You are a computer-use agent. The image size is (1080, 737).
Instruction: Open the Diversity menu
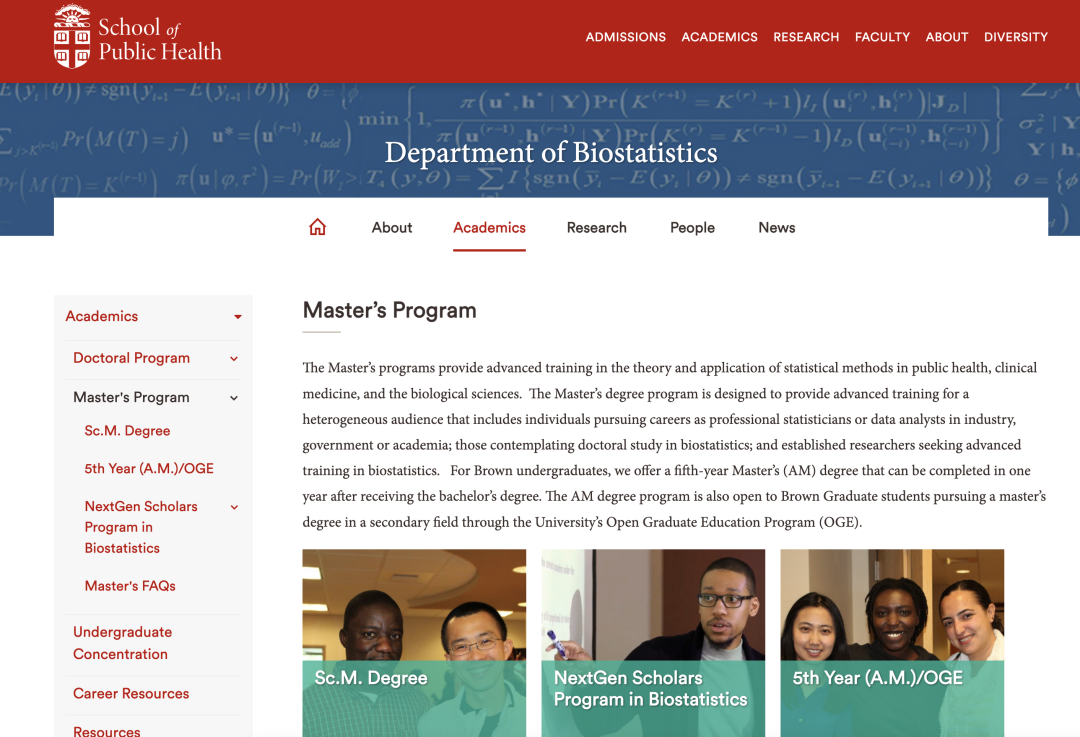1015,37
